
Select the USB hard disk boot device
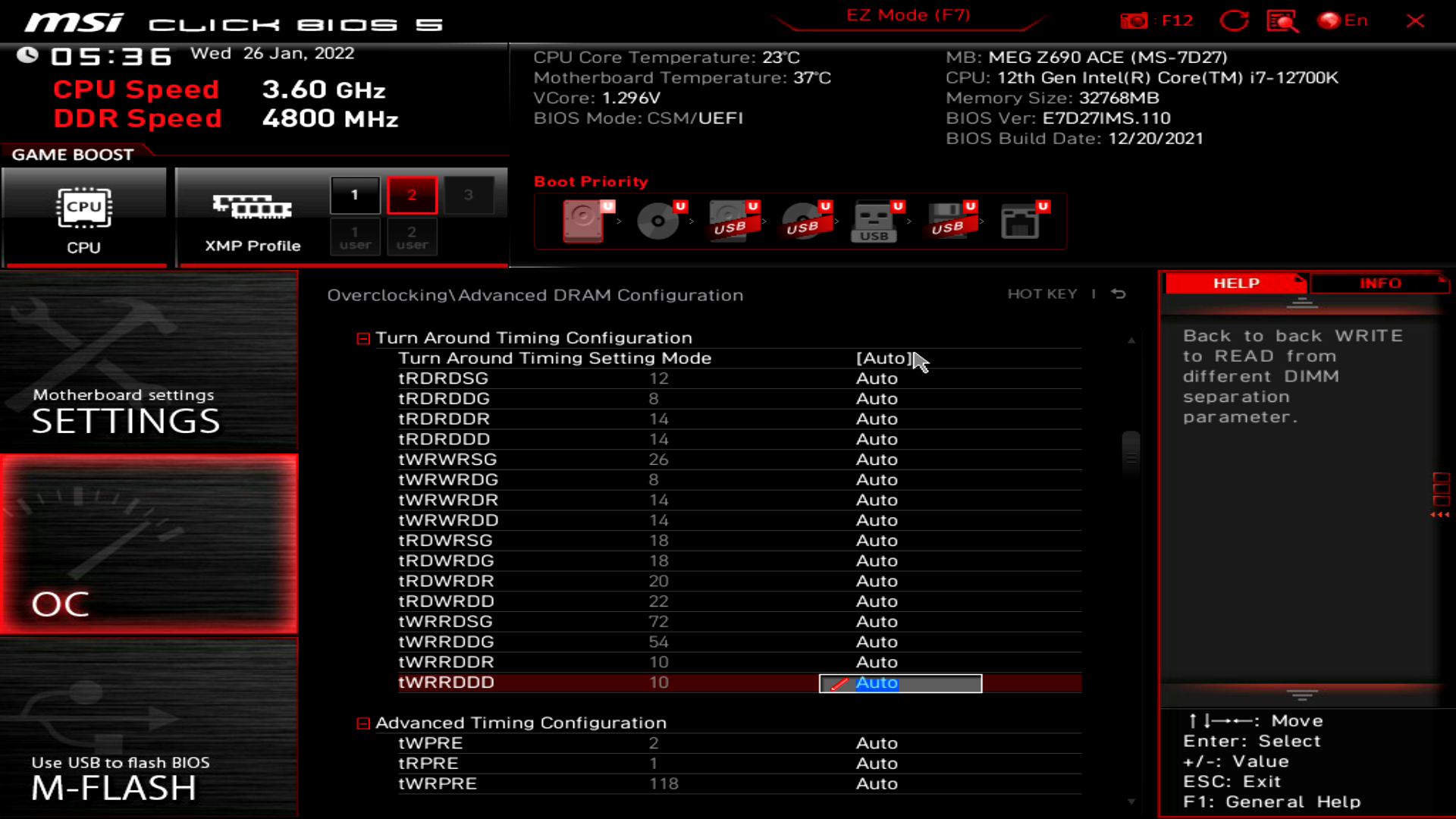pyautogui.click(x=733, y=221)
